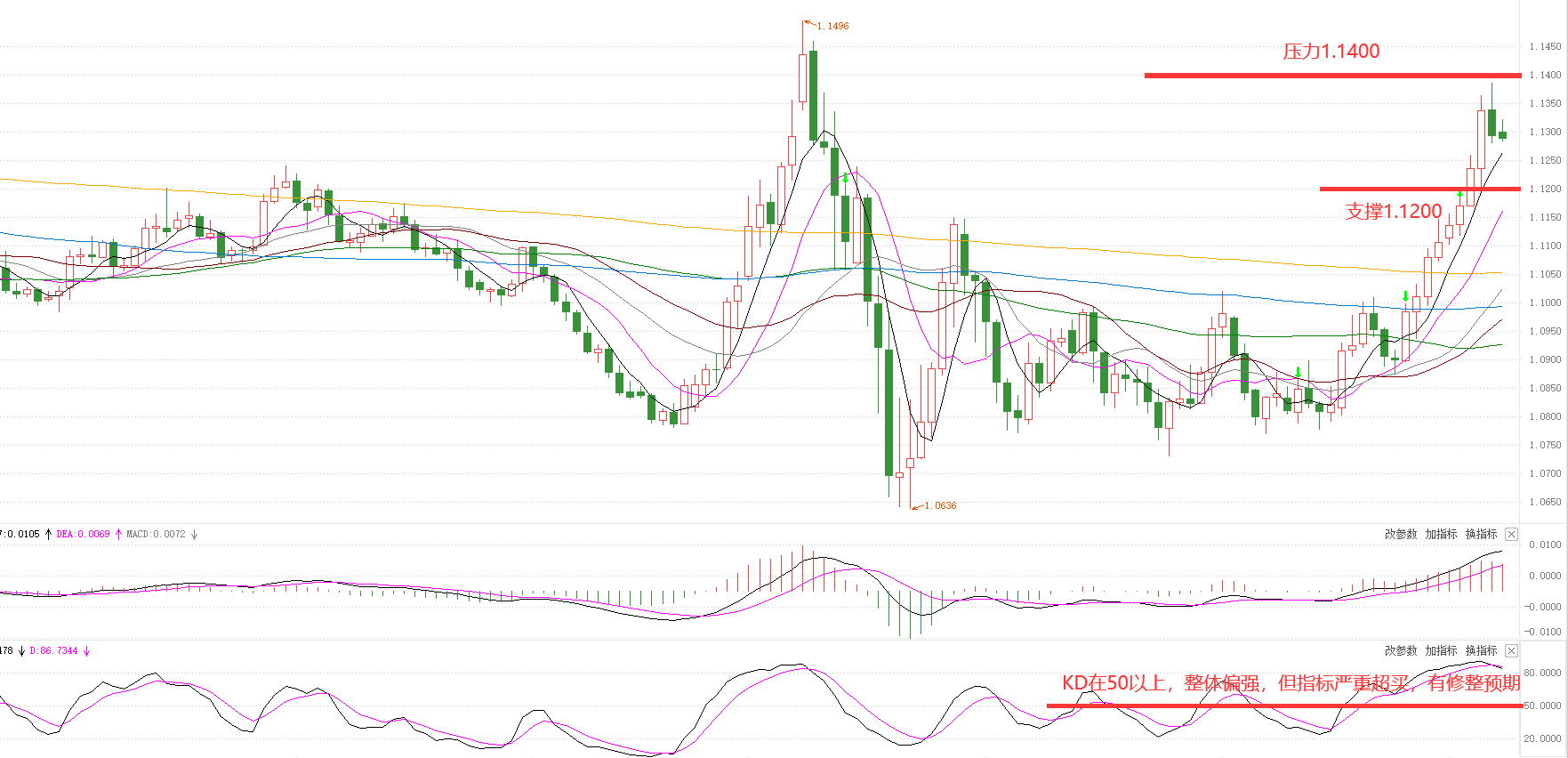Click 加指标 in the MACD panel
The width and height of the screenshot is (1568, 758).
[x=1441, y=534]
